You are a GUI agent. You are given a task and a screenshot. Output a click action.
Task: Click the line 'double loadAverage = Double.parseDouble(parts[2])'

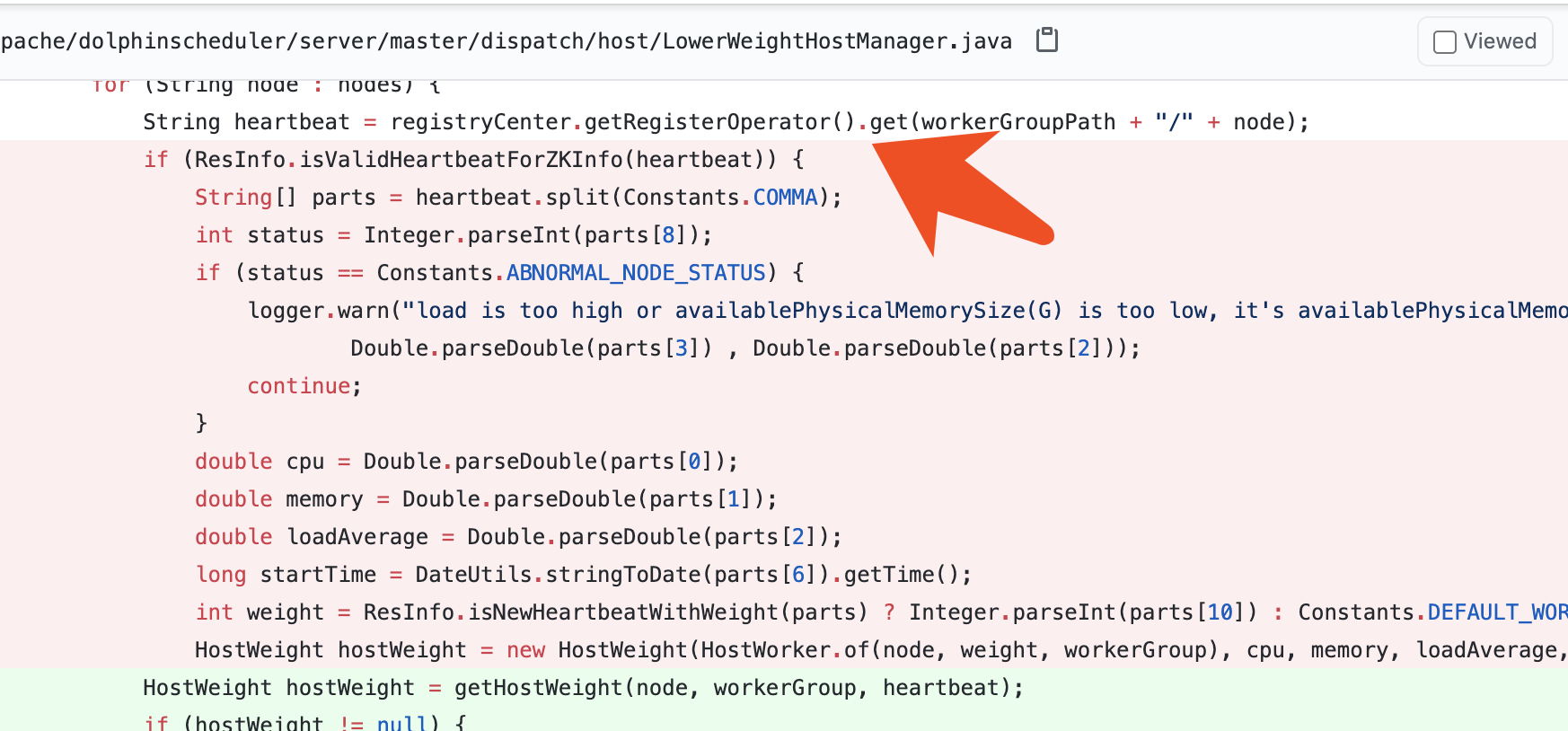tap(518, 537)
